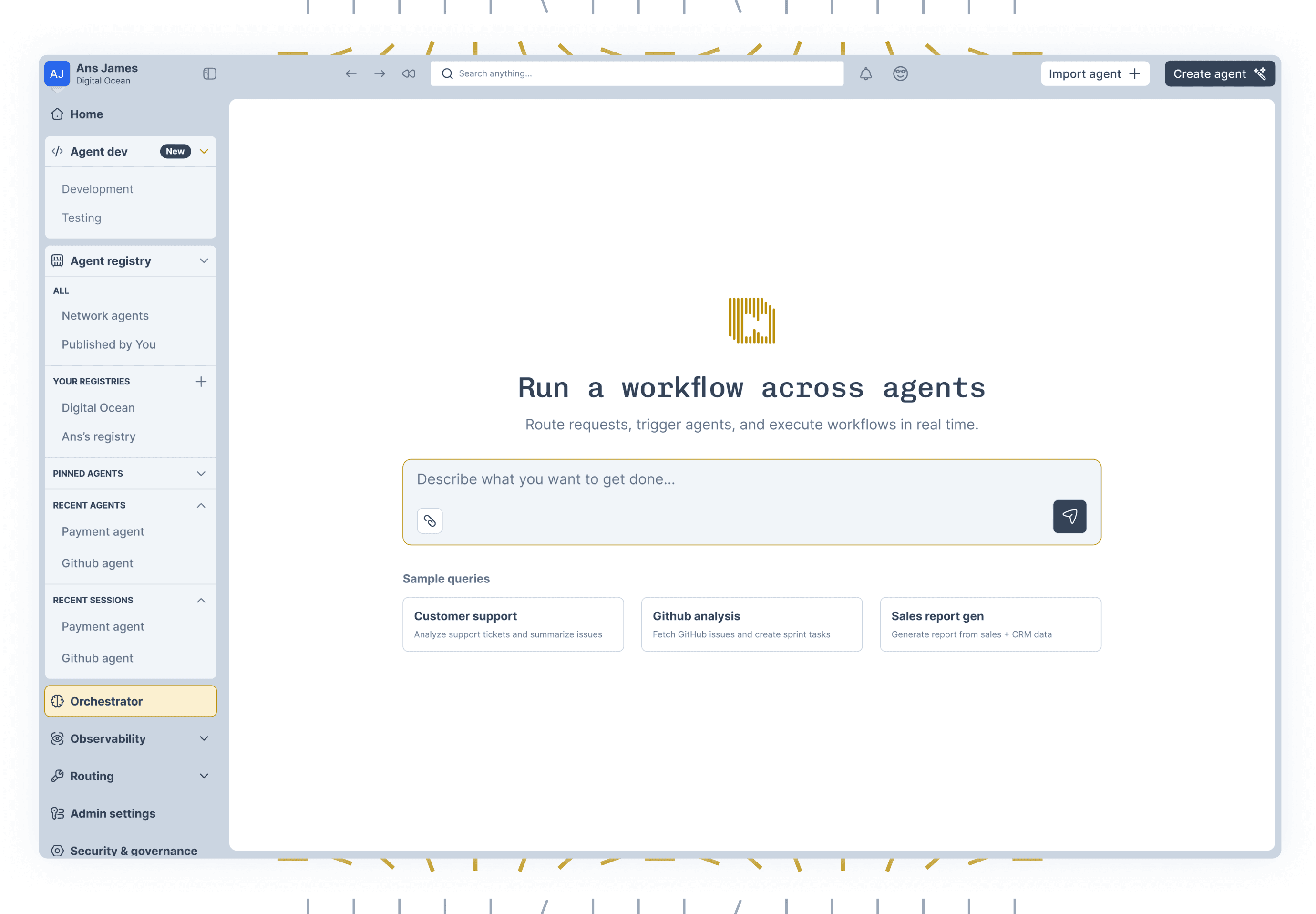Add a new registry with plus icon

(x=201, y=382)
